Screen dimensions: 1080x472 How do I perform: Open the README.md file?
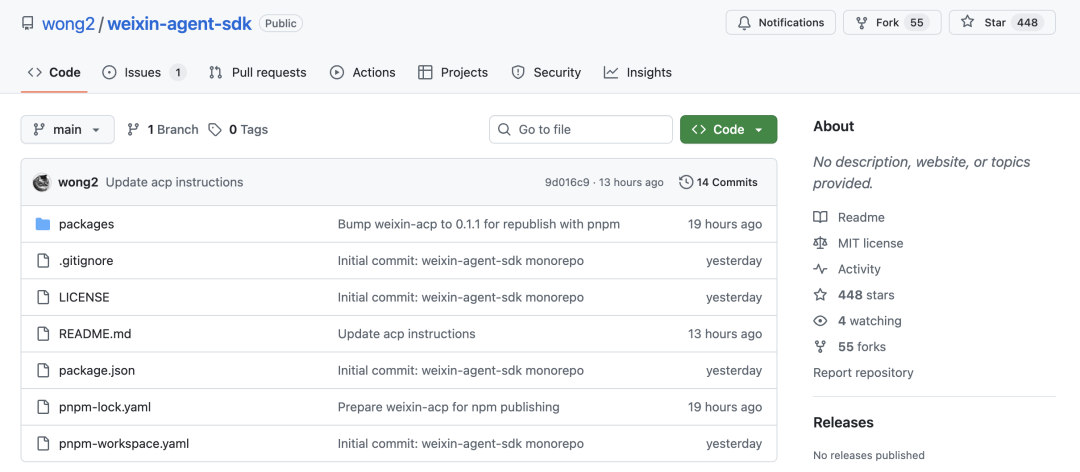(x=95, y=334)
